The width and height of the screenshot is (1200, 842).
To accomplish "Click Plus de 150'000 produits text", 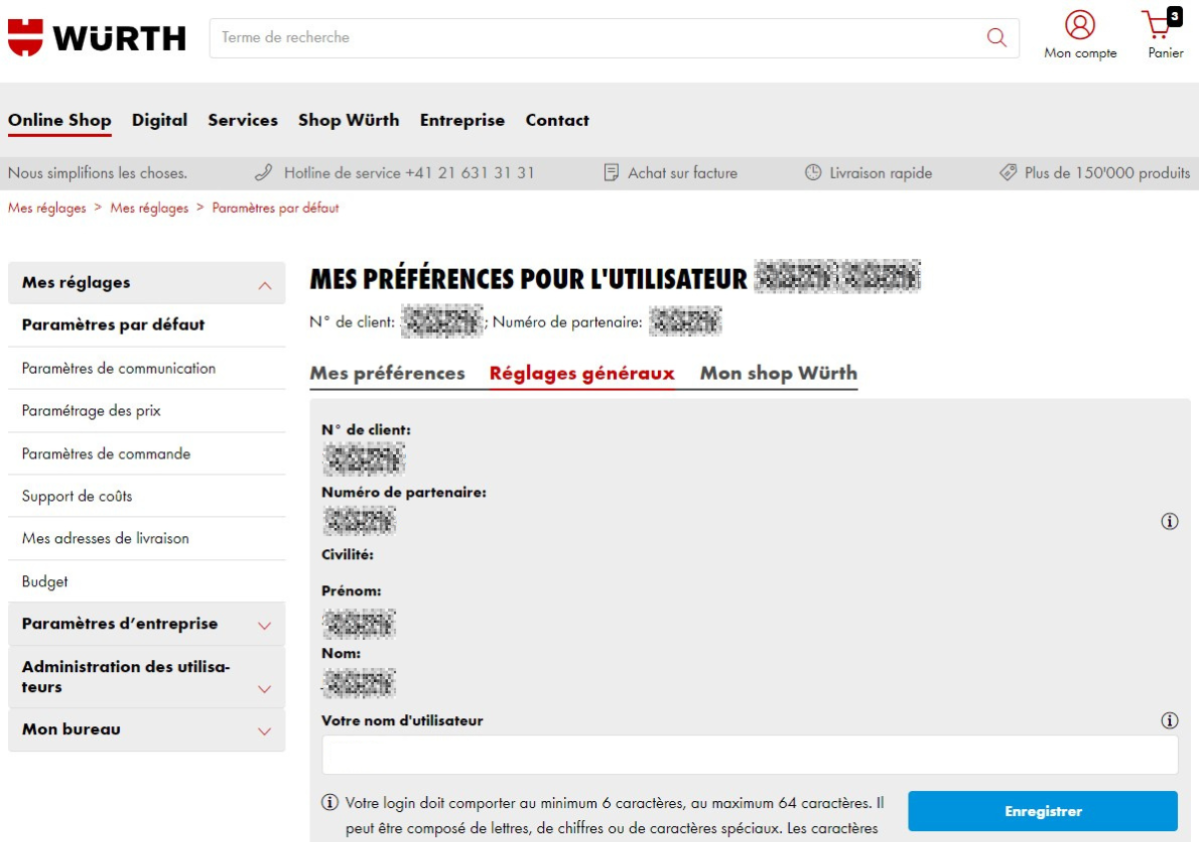I will [1107, 173].
